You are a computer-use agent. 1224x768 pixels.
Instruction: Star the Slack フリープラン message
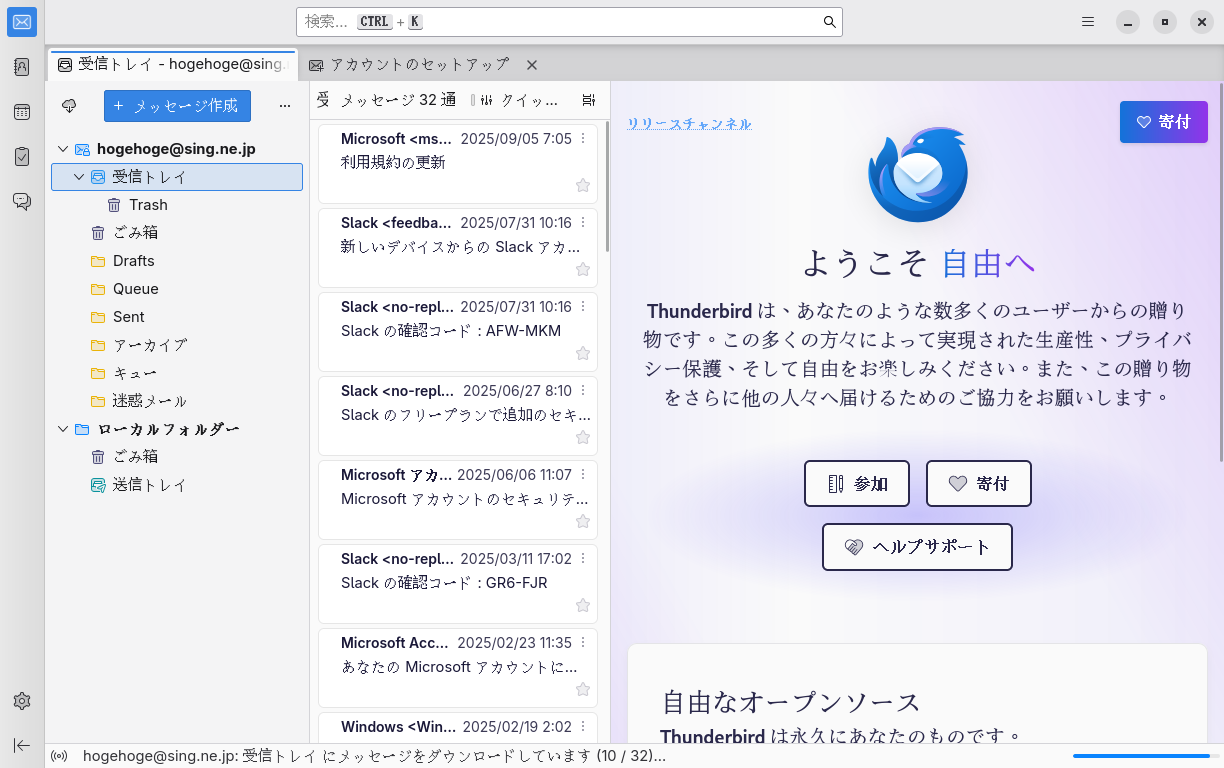[x=583, y=437]
